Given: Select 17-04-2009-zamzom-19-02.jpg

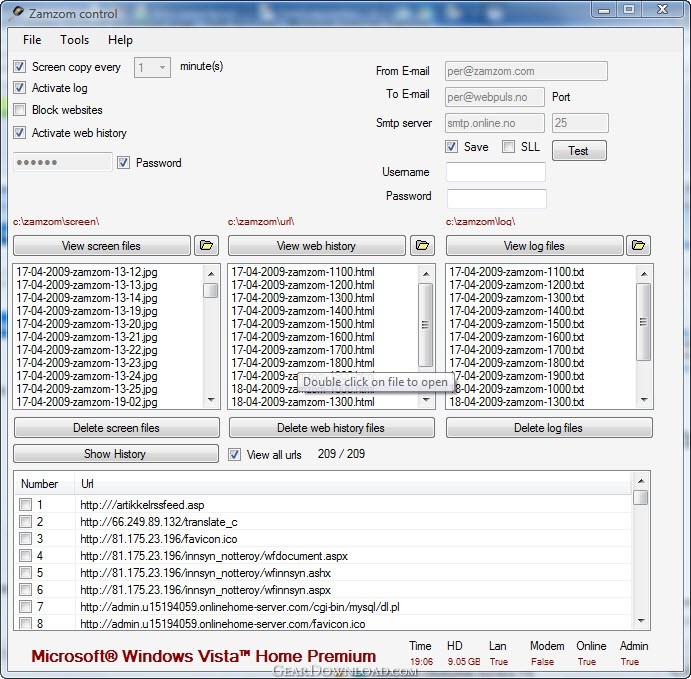Looking at the screenshot, I should pyautogui.click(x=87, y=402).
